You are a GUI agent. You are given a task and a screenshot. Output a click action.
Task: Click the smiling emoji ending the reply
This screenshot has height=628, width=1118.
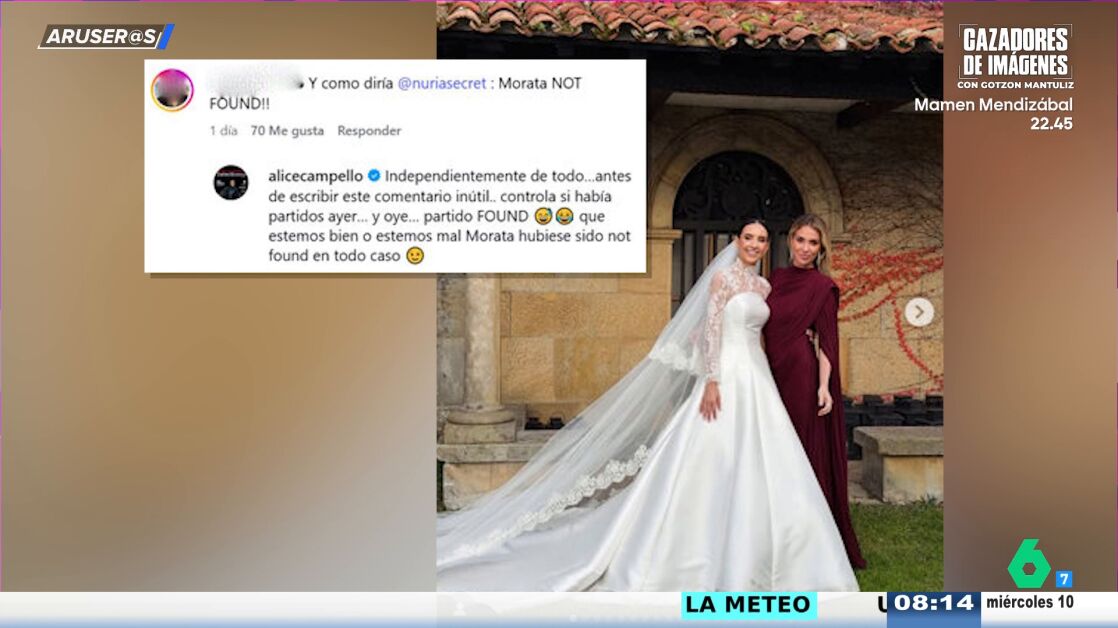415,255
